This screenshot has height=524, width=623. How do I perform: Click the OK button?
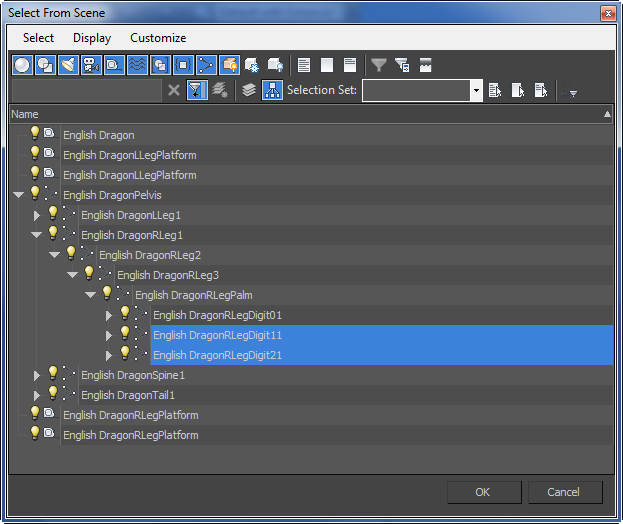click(x=484, y=492)
